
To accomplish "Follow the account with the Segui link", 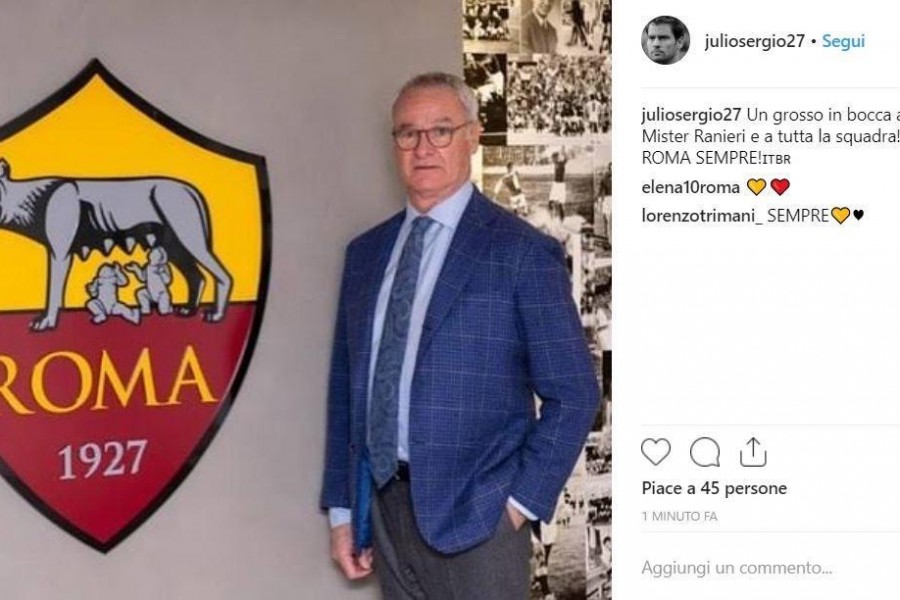I will [x=843, y=41].
